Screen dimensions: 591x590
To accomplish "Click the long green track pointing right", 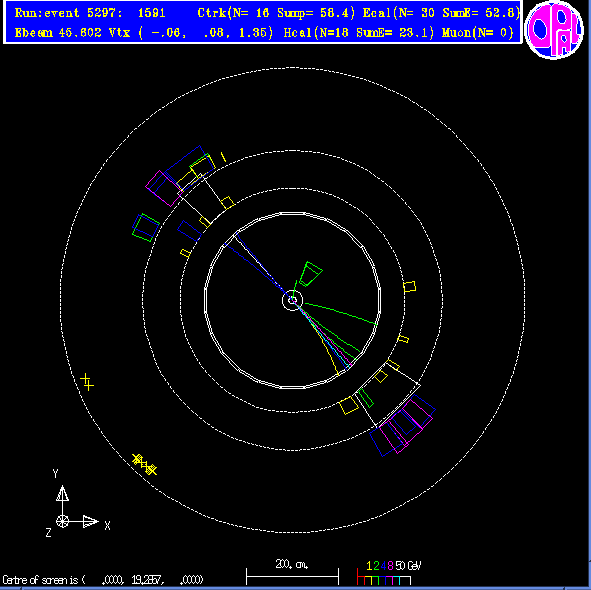I will click(341, 313).
